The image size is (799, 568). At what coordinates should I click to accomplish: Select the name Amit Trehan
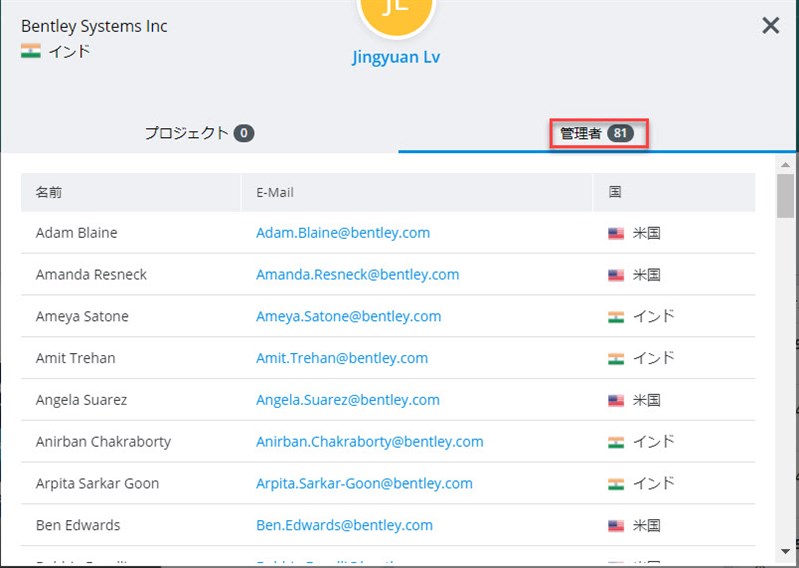75,358
